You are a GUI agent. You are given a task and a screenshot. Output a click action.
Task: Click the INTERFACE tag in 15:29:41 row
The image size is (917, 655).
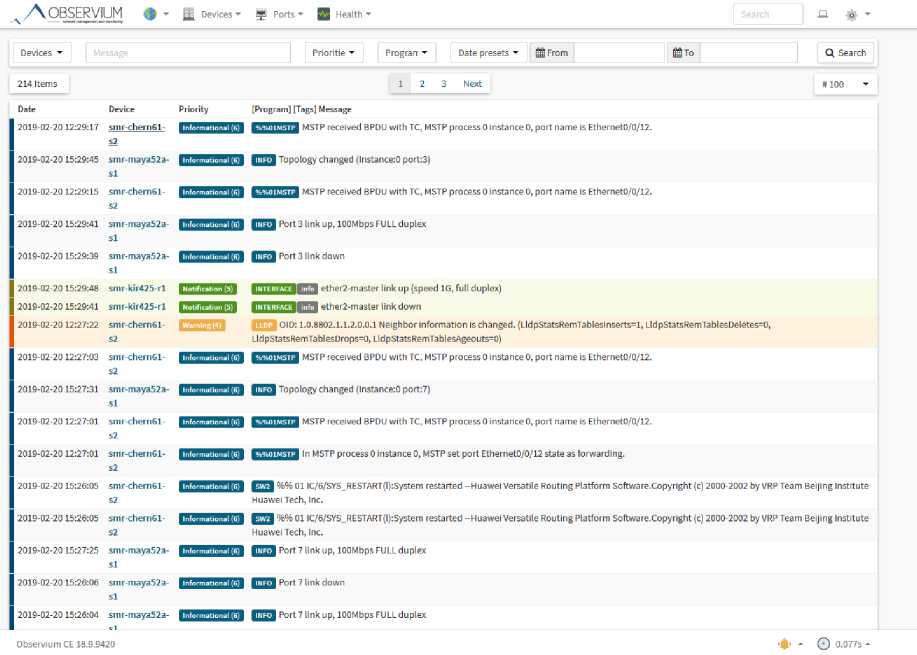[x=274, y=307]
